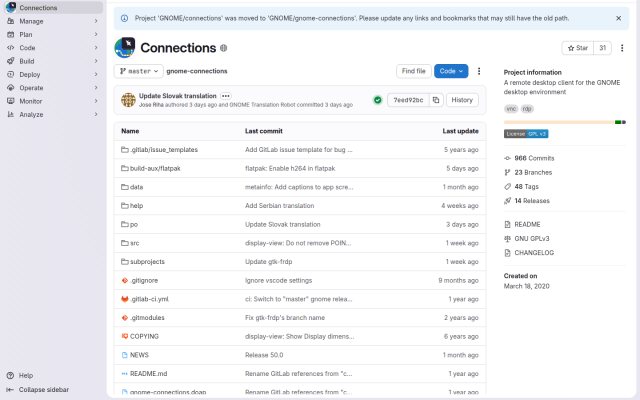Viewport: 640px width, 400px height.
Task: Expand the Manage menu chevron
Action: [96, 21]
